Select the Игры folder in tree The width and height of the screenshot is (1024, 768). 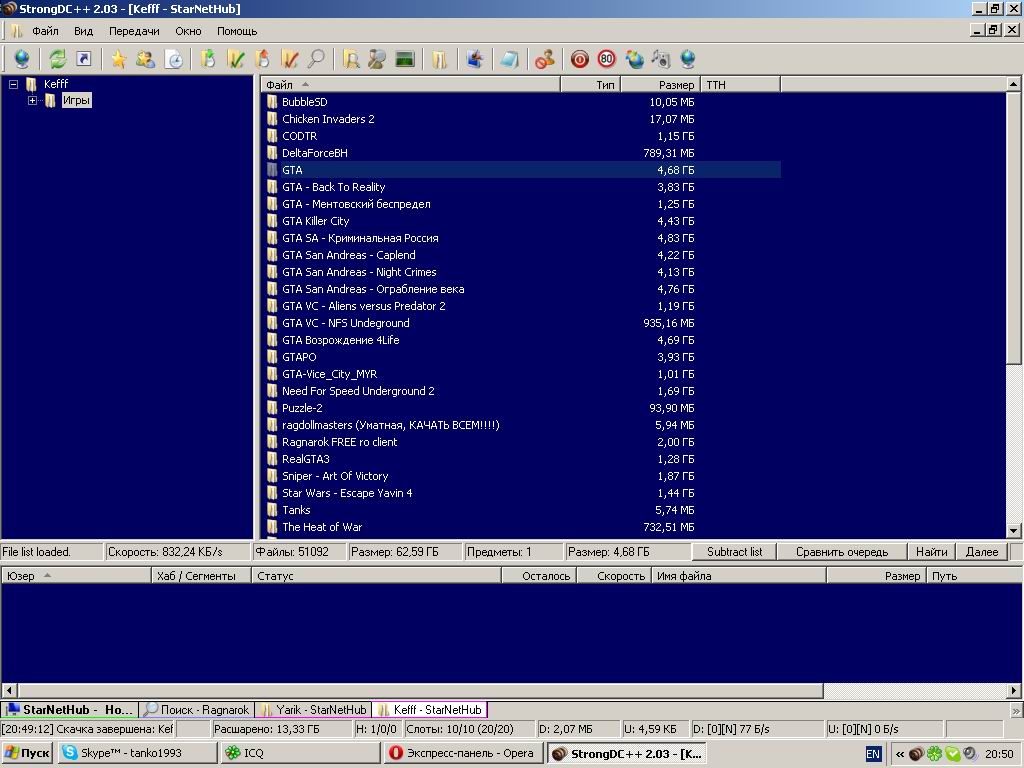coord(76,100)
